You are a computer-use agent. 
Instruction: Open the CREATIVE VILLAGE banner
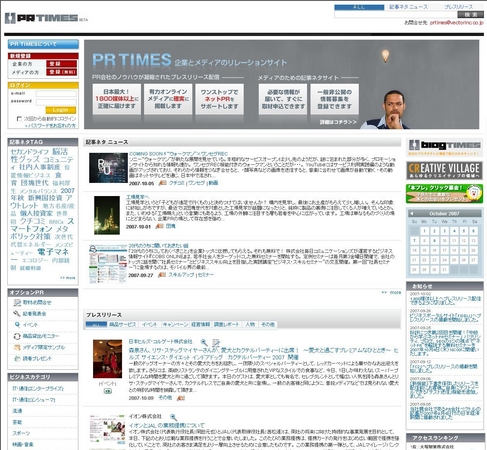click(444, 171)
